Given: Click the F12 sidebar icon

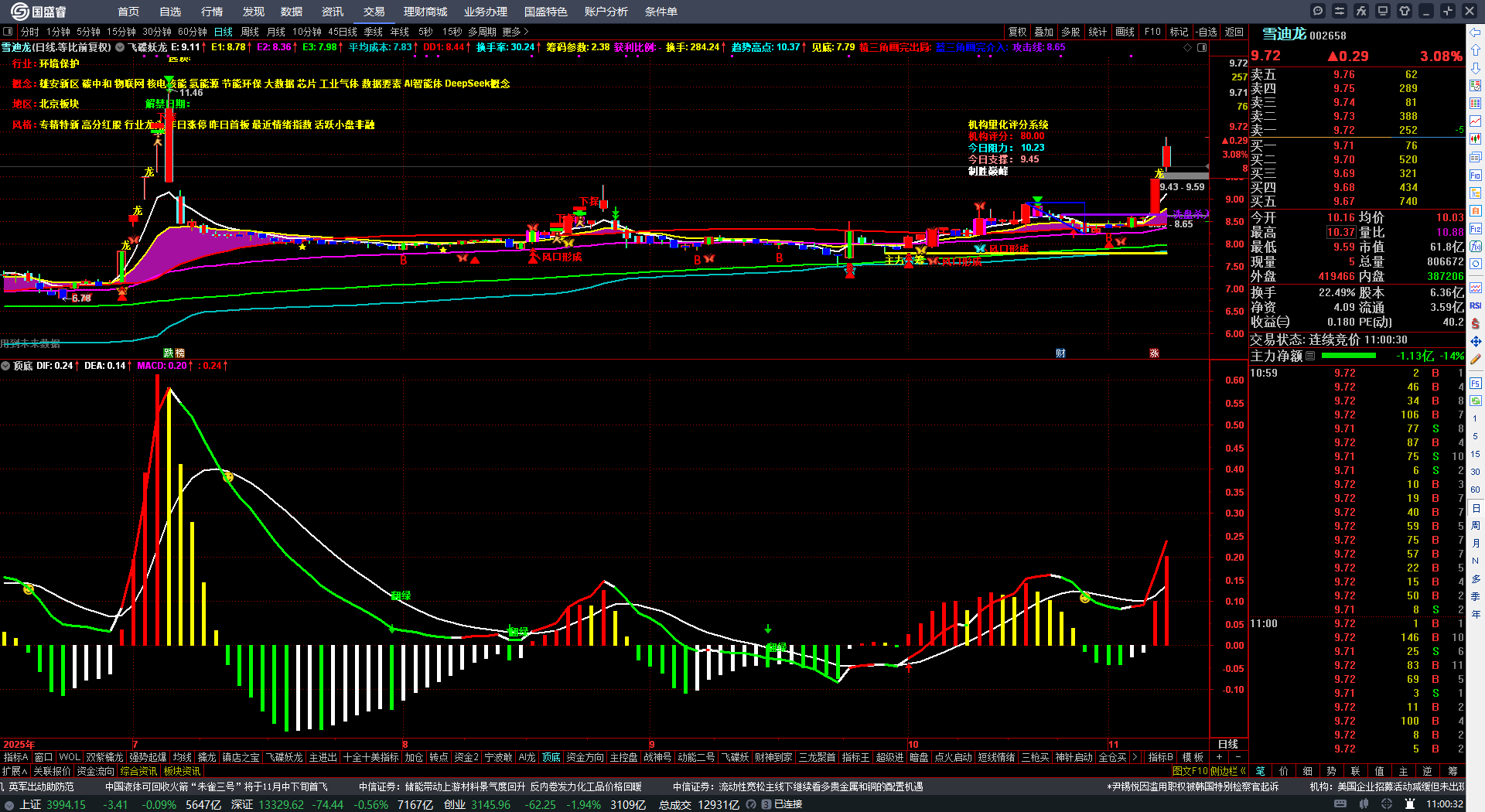Looking at the screenshot, I should 1476,229.
